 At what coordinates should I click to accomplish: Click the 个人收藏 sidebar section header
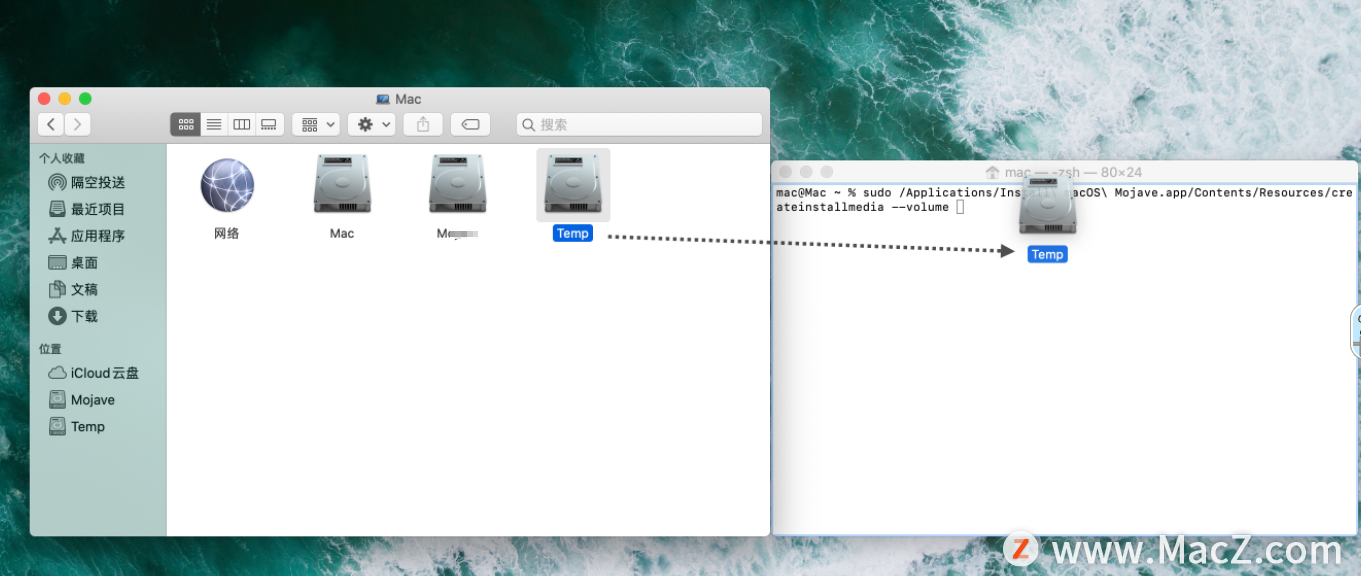(62, 158)
